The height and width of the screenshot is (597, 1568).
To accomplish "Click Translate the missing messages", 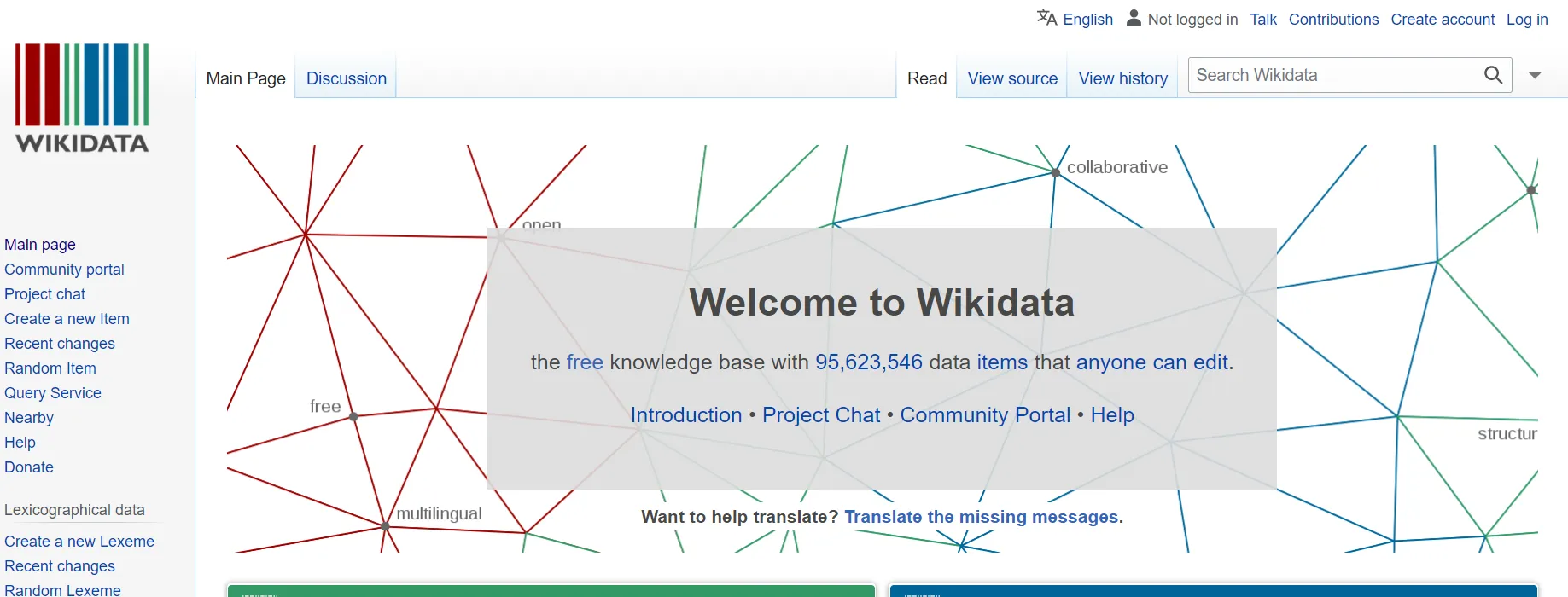I will pyautogui.click(x=982, y=517).
